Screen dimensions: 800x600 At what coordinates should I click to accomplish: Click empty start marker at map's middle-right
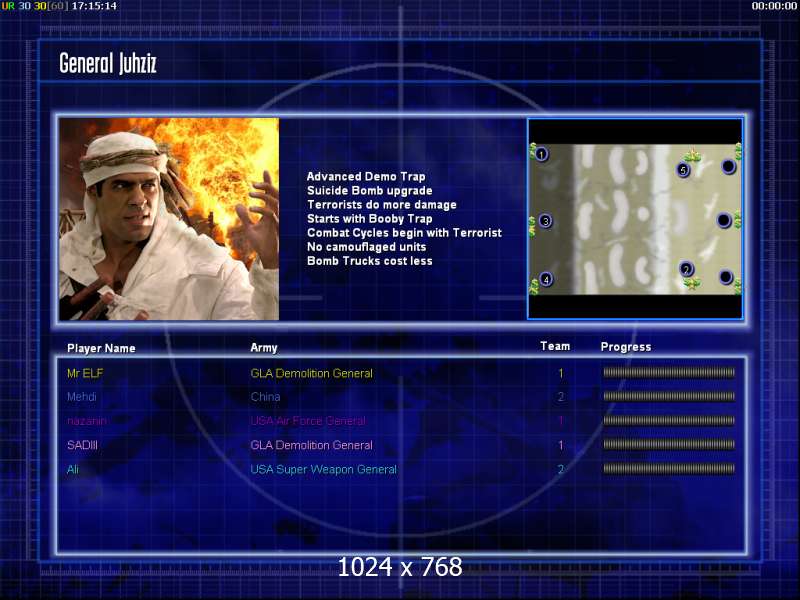pyautogui.click(x=723, y=220)
